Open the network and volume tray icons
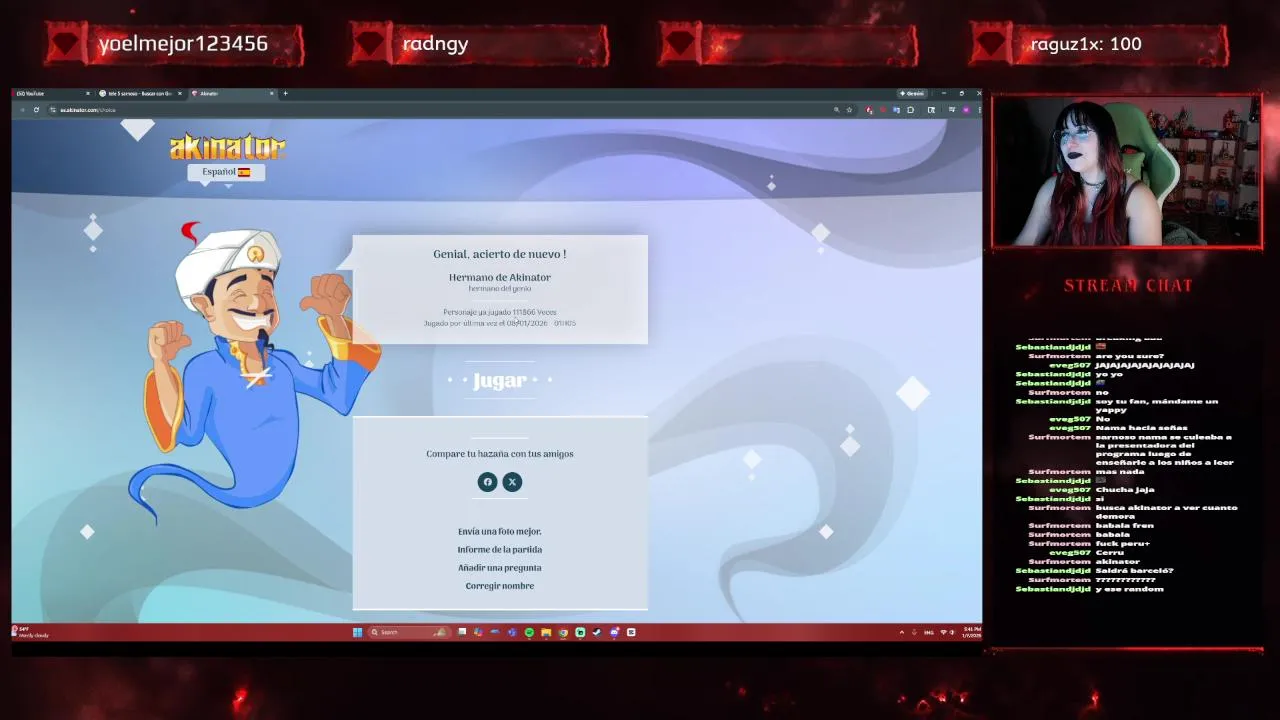Screen dimensions: 1280x720 click(x=947, y=632)
